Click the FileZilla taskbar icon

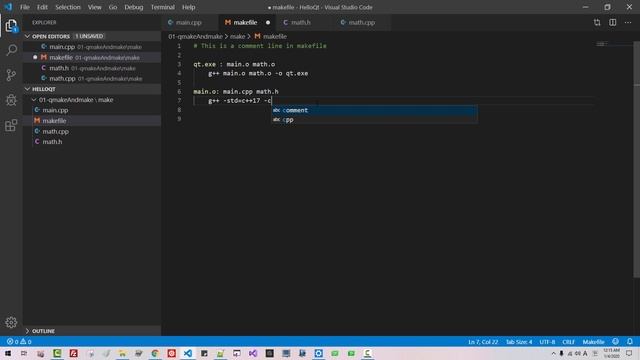(x=73, y=353)
